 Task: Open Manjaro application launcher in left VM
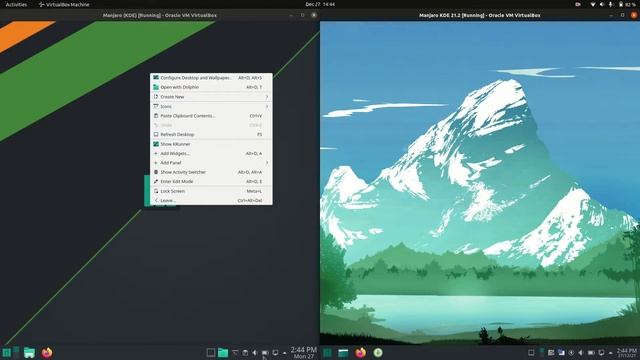click(7, 353)
